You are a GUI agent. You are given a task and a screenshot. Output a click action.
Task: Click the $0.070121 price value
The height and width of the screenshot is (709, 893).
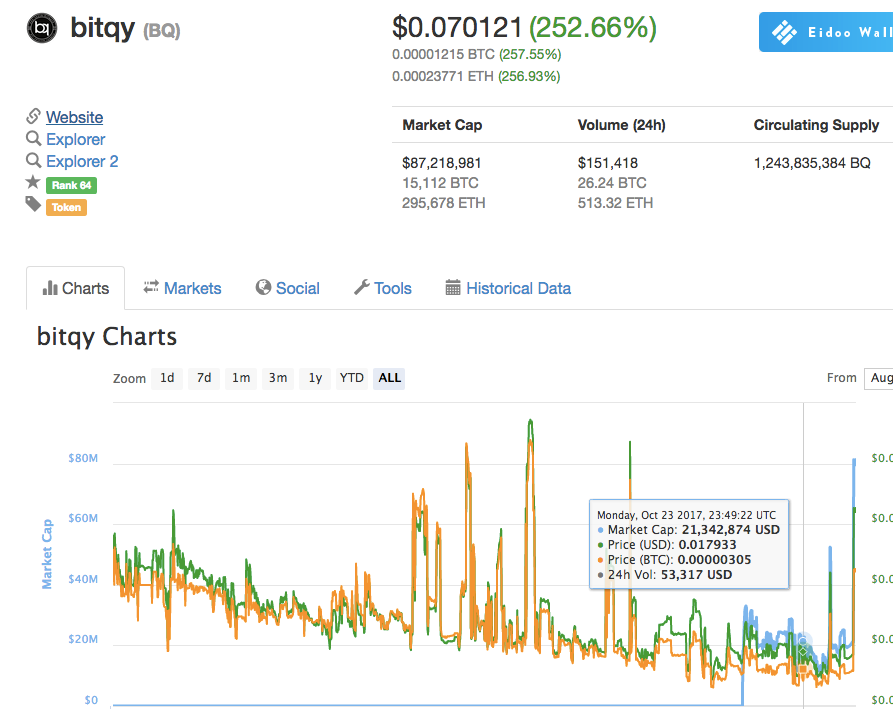click(x=457, y=27)
